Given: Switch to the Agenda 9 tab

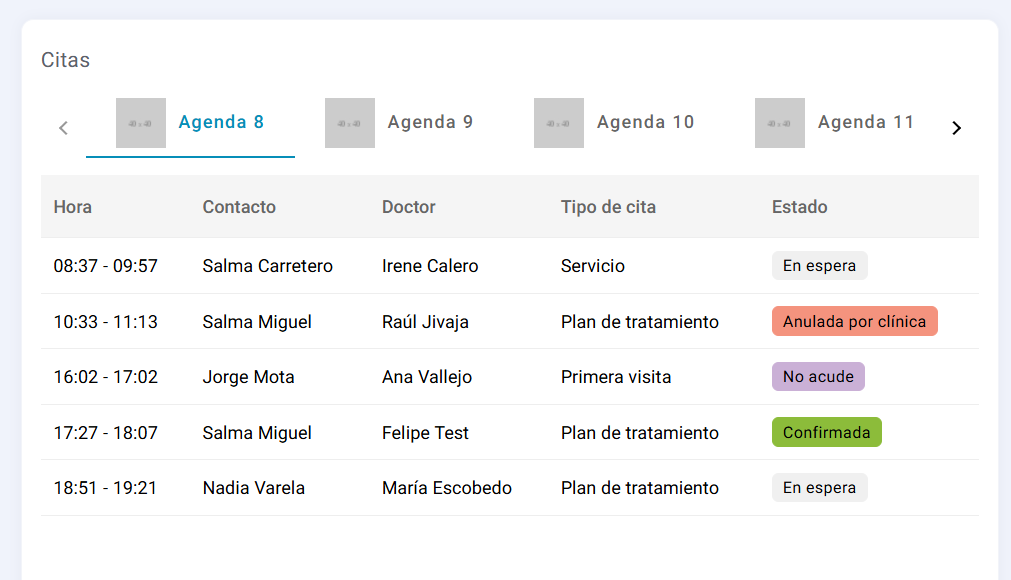Looking at the screenshot, I should click(x=399, y=123).
